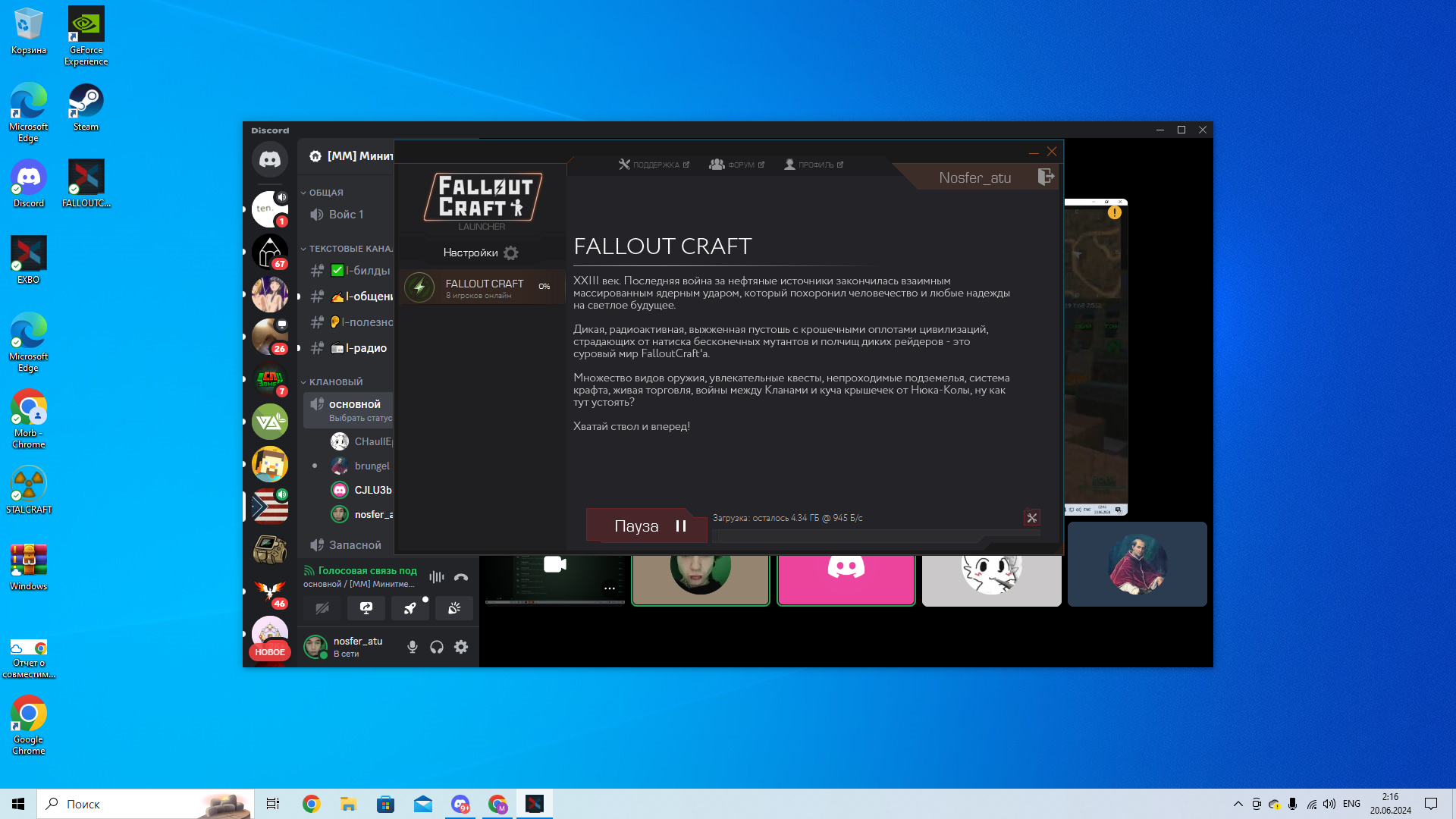
Task: Open Настройки in Fallout Craft launcher
Action: tap(481, 253)
